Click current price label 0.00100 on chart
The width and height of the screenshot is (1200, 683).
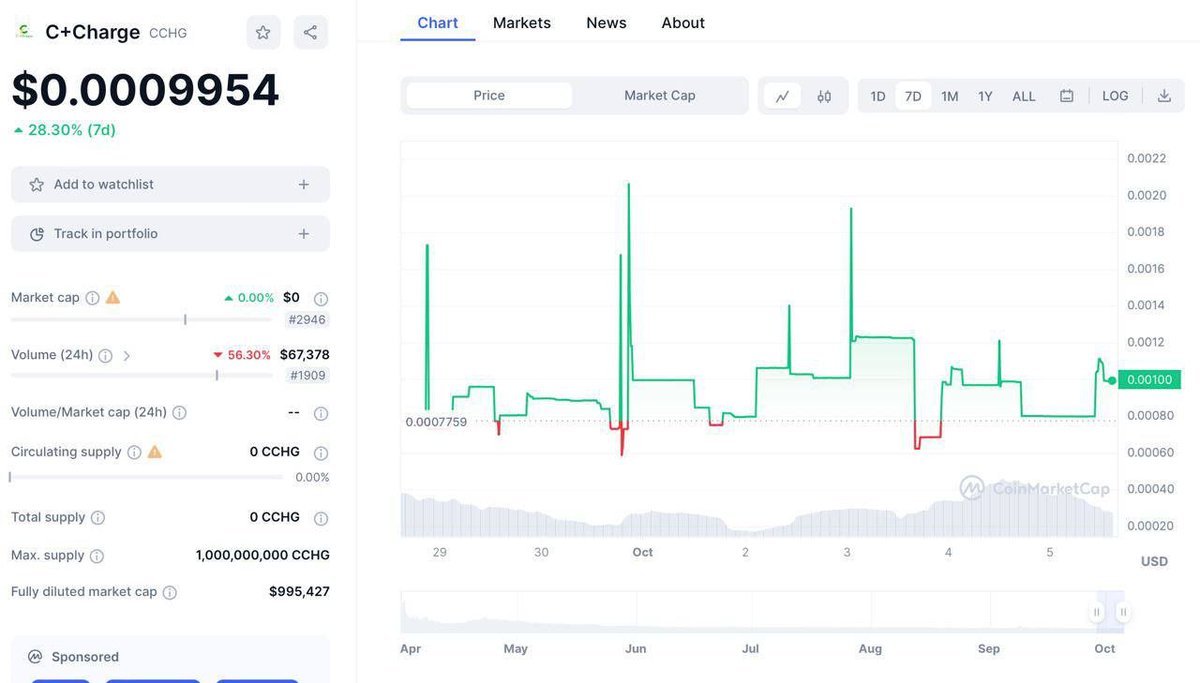click(x=1150, y=380)
